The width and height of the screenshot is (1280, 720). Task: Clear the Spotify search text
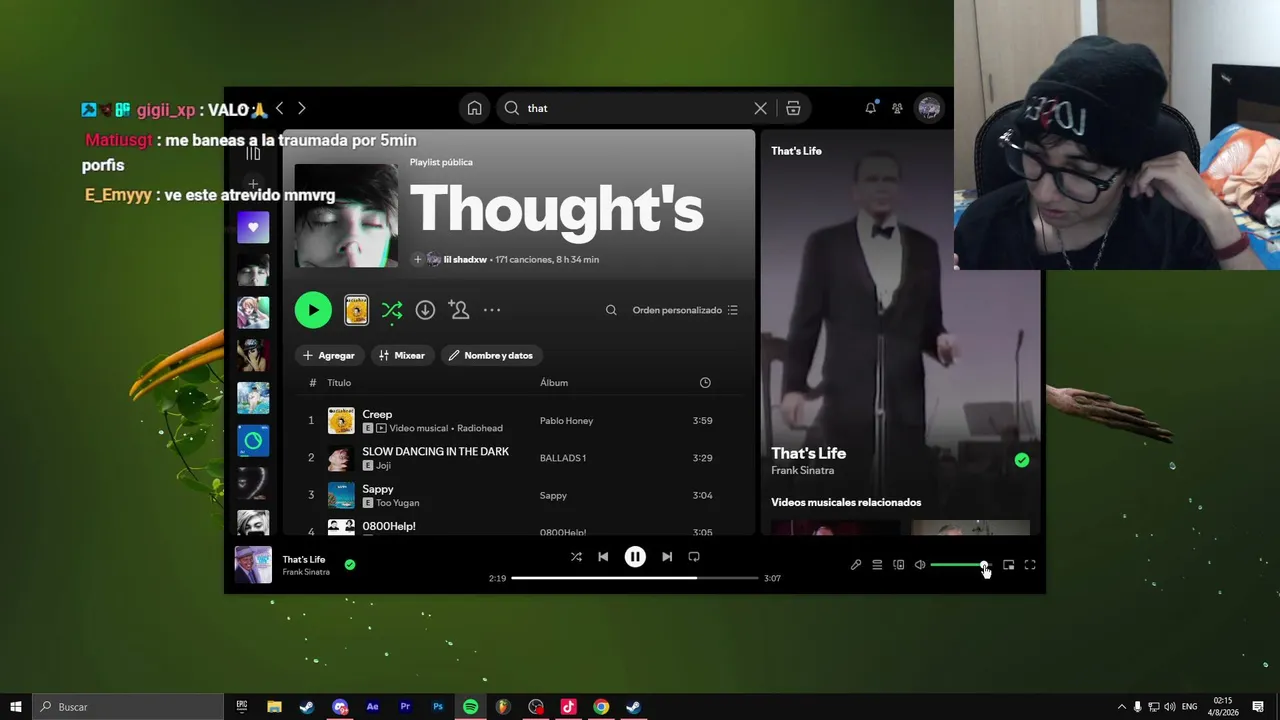pyautogui.click(x=760, y=108)
